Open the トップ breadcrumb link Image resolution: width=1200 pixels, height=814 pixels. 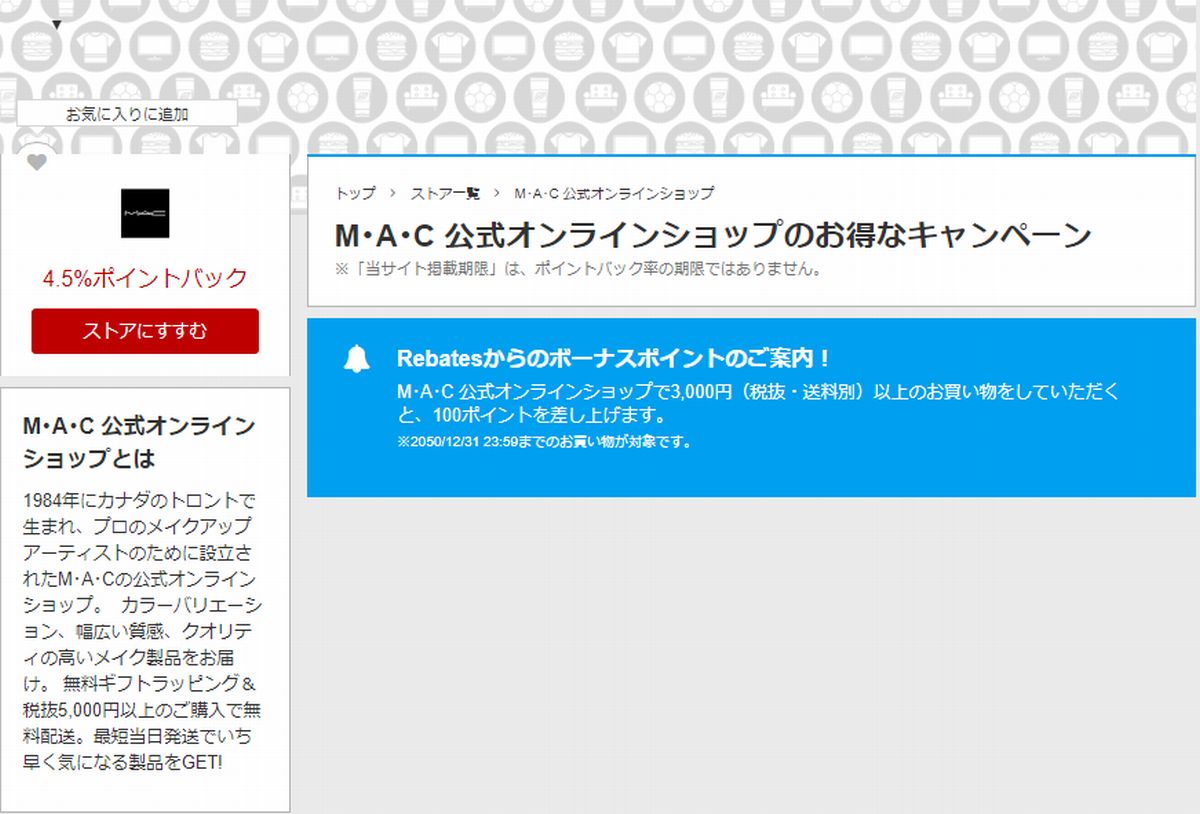[x=356, y=193]
